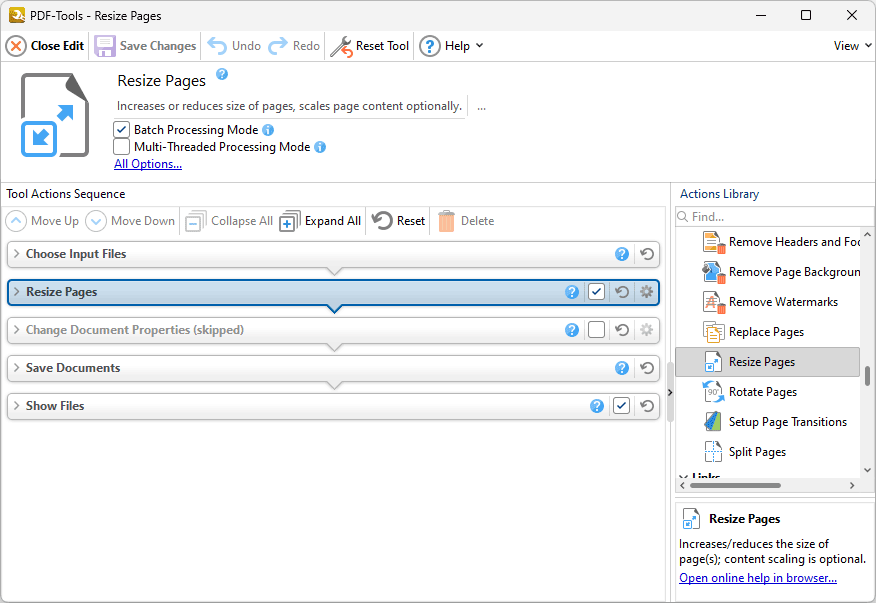The height and width of the screenshot is (603, 876).
Task: Click Save Changes in toolbar
Action: (x=145, y=46)
